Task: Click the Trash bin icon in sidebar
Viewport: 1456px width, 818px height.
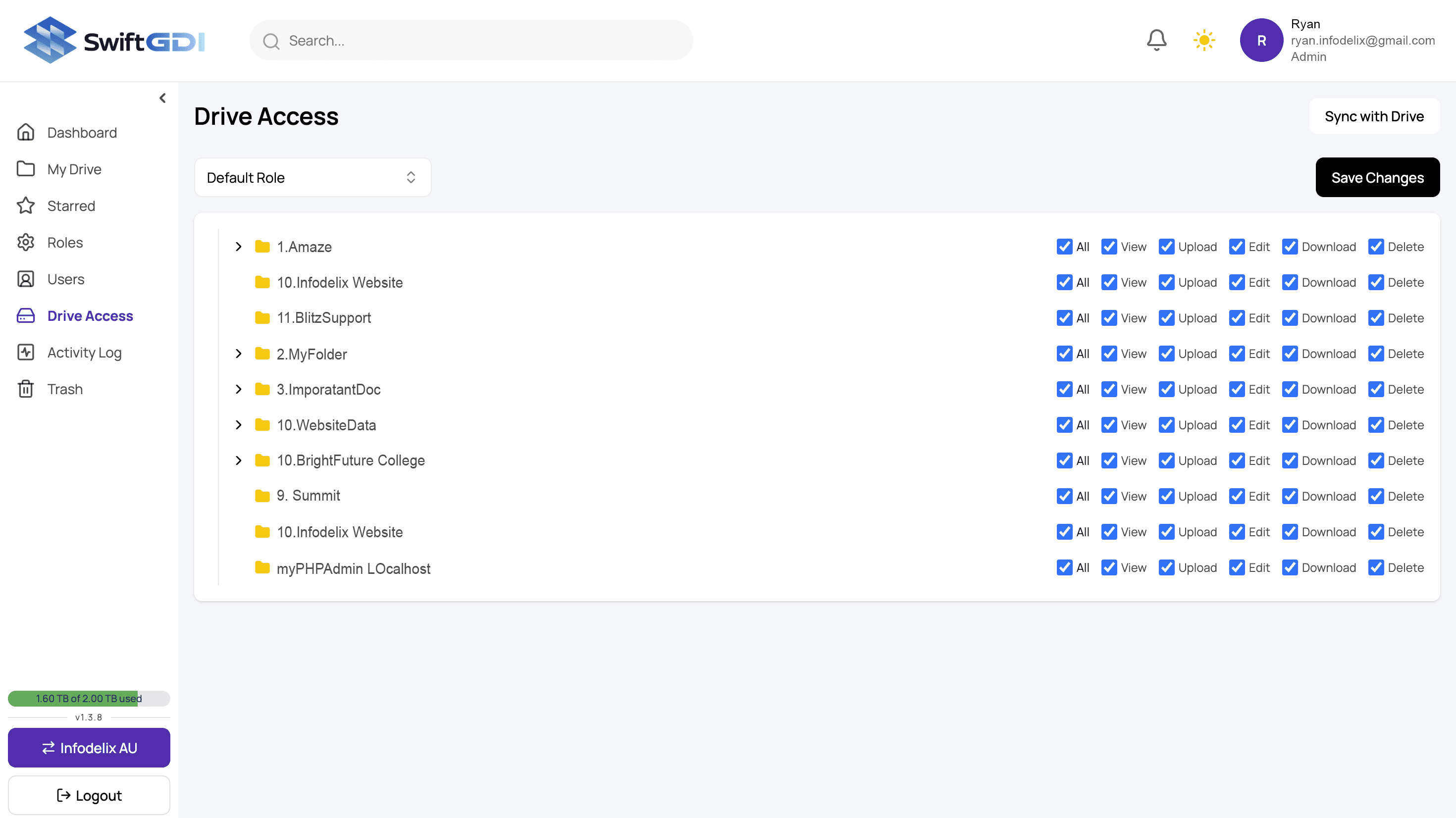Action: point(25,389)
